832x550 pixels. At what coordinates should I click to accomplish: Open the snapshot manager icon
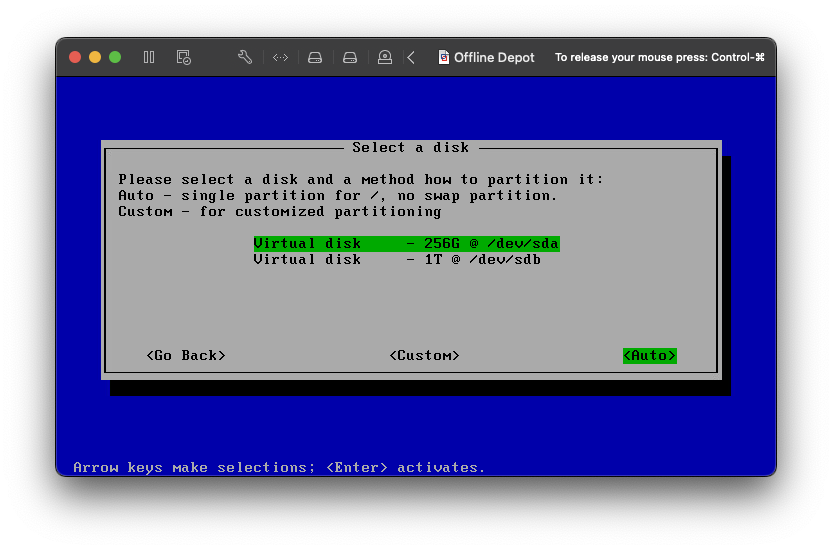pos(183,57)
